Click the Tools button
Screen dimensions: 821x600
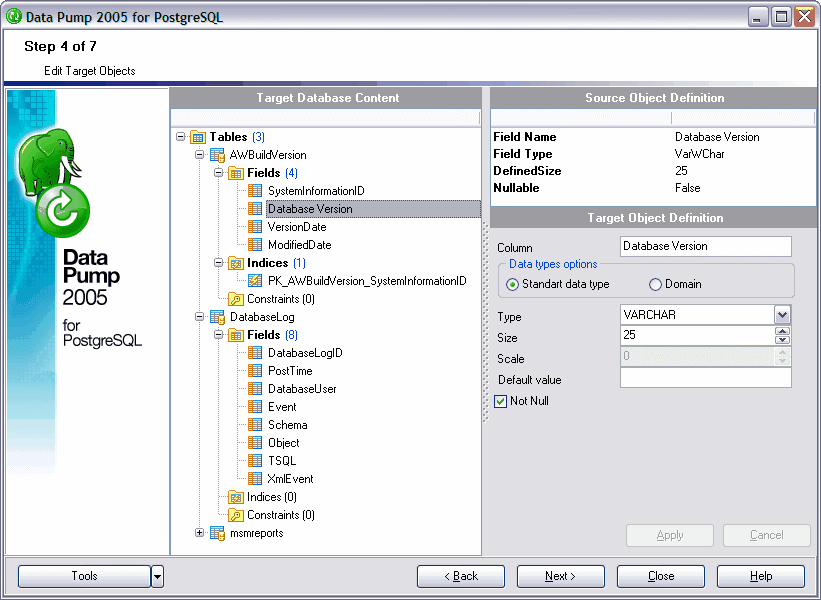(84, 576)
